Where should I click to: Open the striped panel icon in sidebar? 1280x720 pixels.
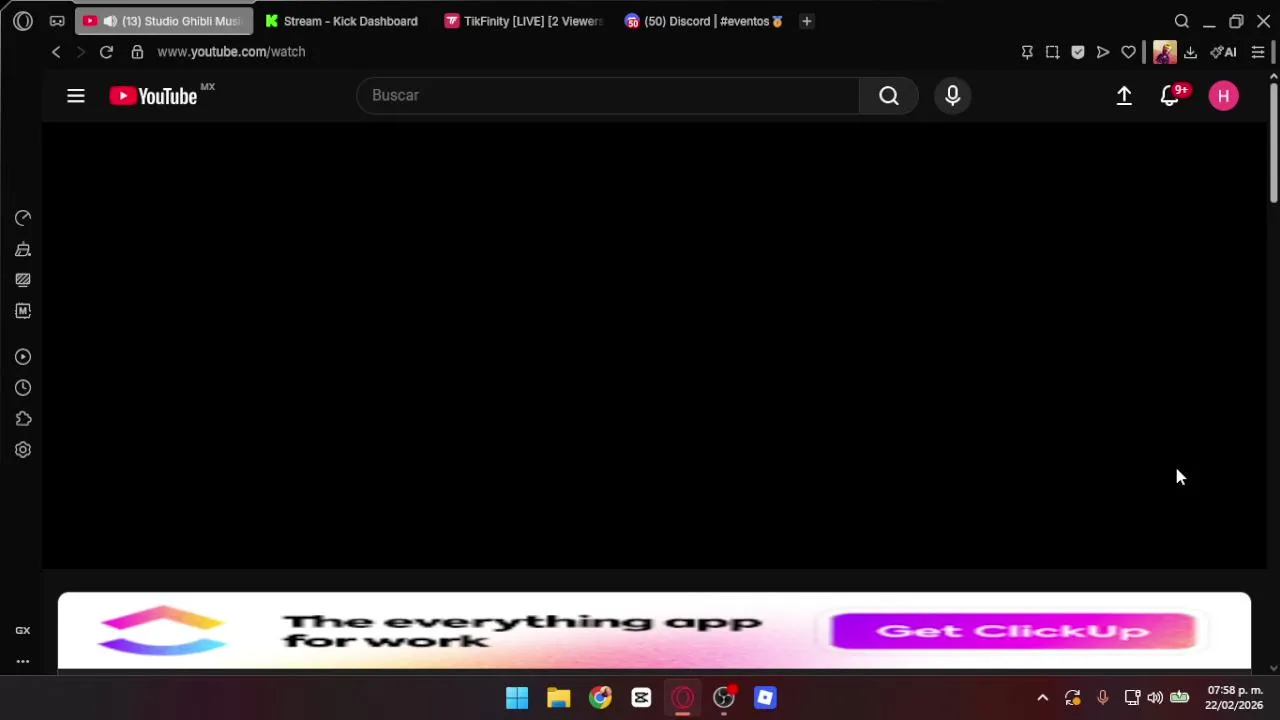click(23, 280)
